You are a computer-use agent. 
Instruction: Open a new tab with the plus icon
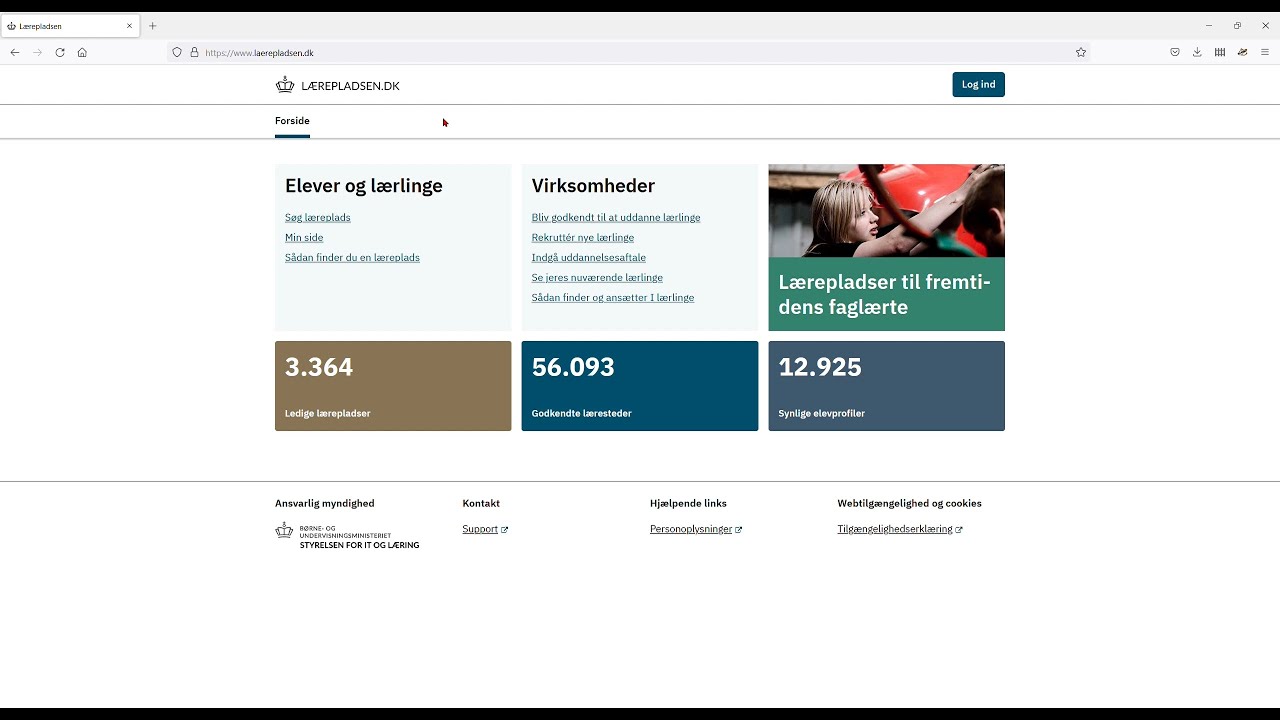click(x=153, y=26)
